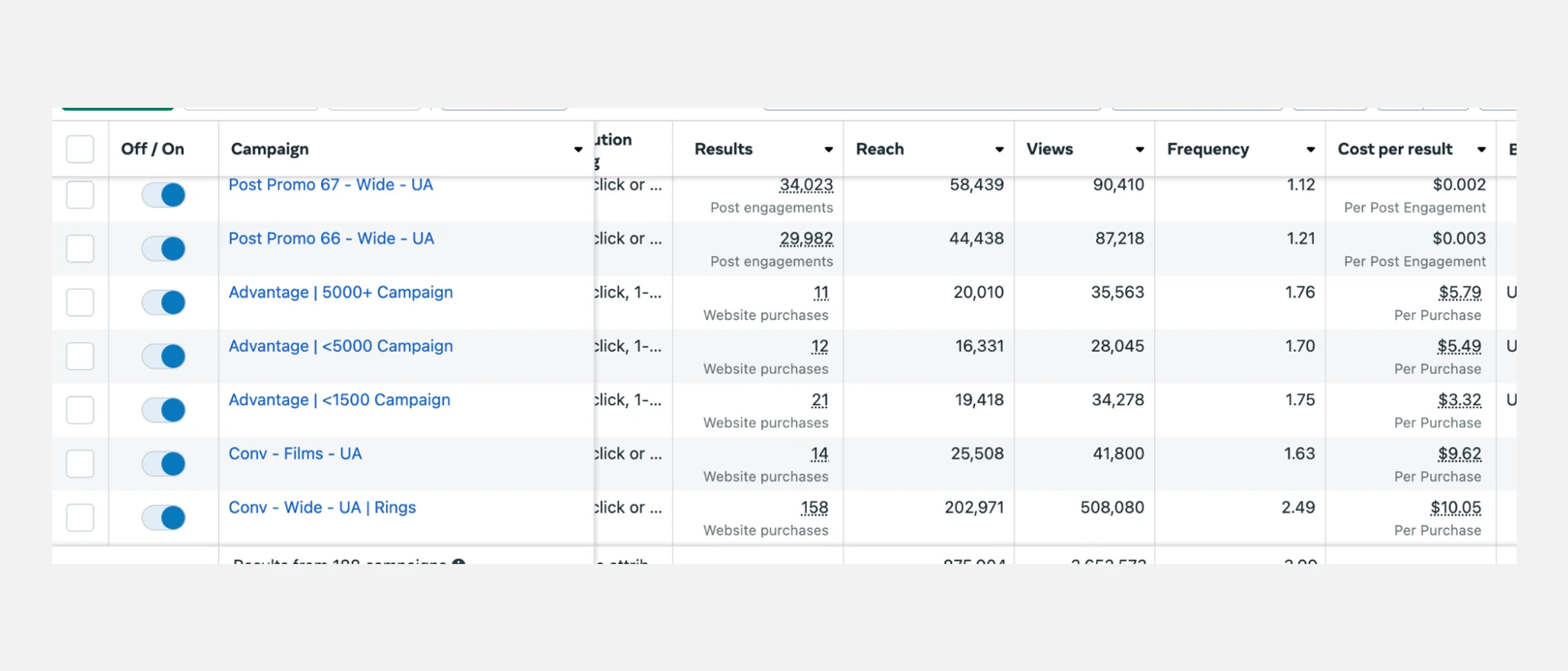This screenshot has height=671, width=1568.
Task: Disable the Advantage | 5000+ Campaign toggle
Action: click(x=163, y=303)
